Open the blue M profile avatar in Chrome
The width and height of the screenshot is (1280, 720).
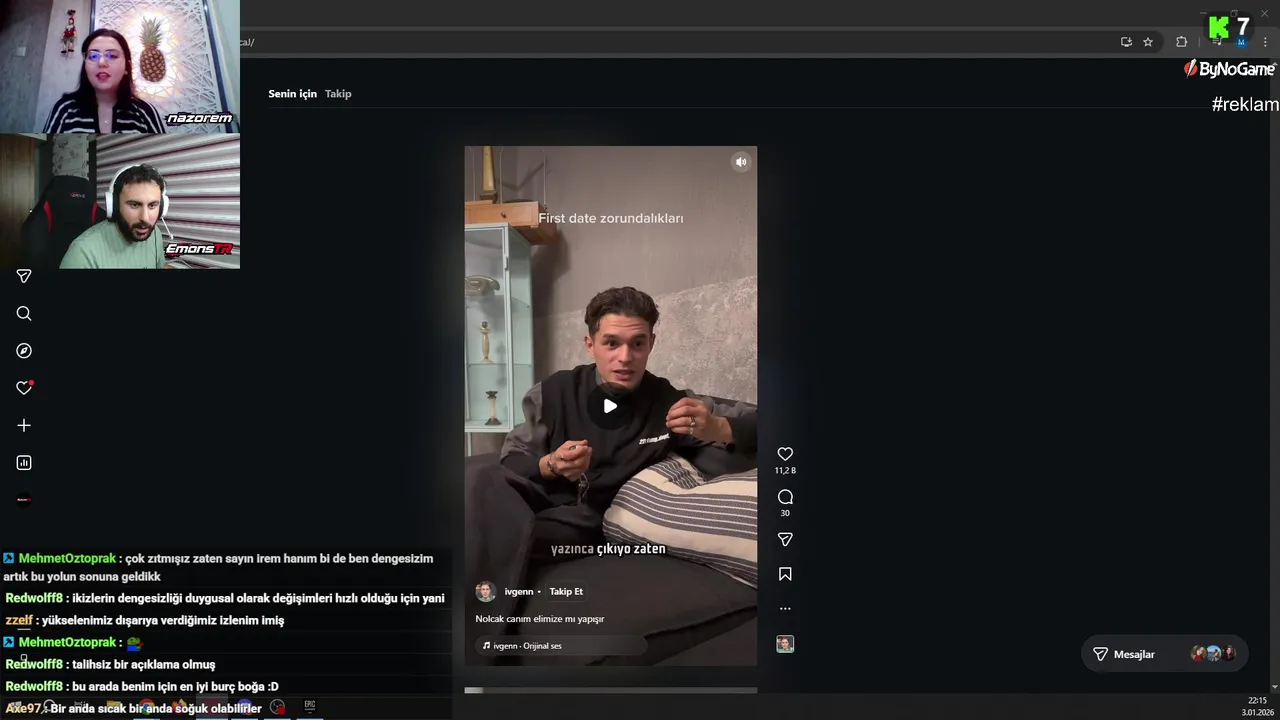(1241, 43)
